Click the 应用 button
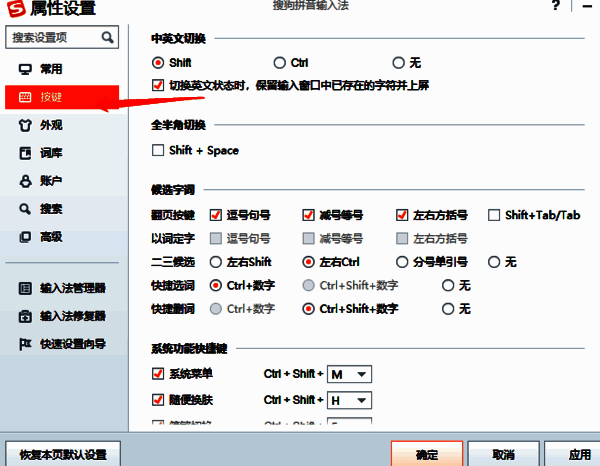 pyautogui.click(x=573, y=454)
